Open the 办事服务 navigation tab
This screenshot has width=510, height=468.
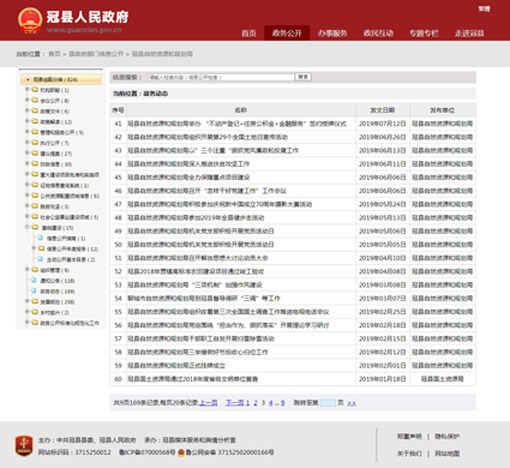(x=332, y=33)
